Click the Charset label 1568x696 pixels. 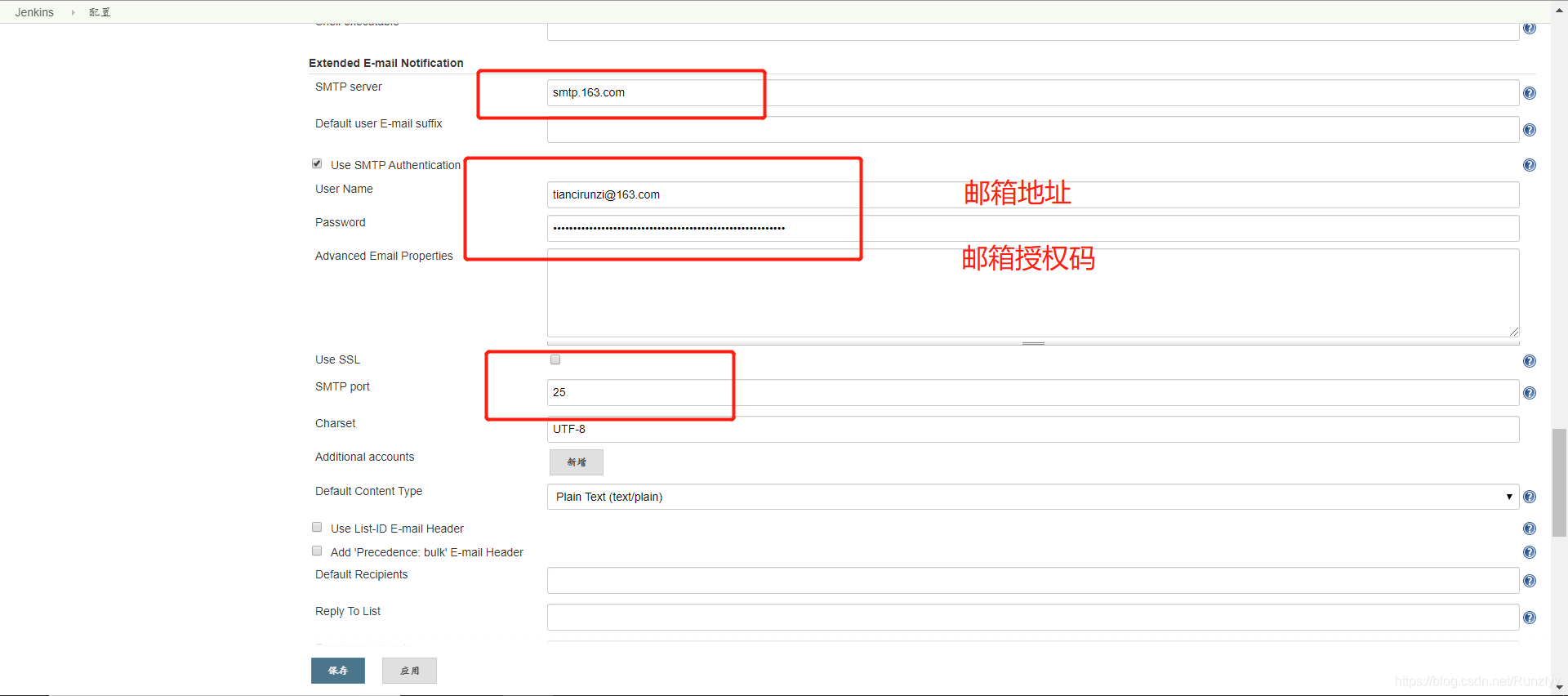coord(336,423)
